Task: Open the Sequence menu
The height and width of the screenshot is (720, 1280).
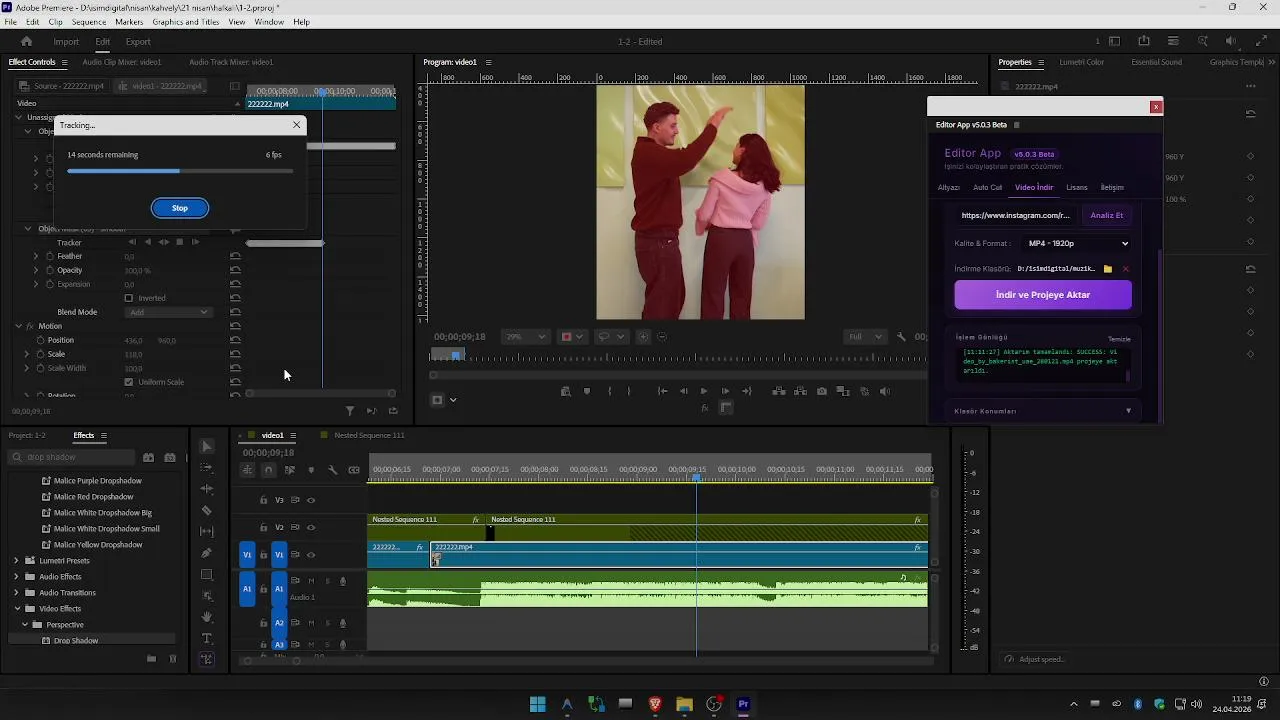Action: point(89,22)
